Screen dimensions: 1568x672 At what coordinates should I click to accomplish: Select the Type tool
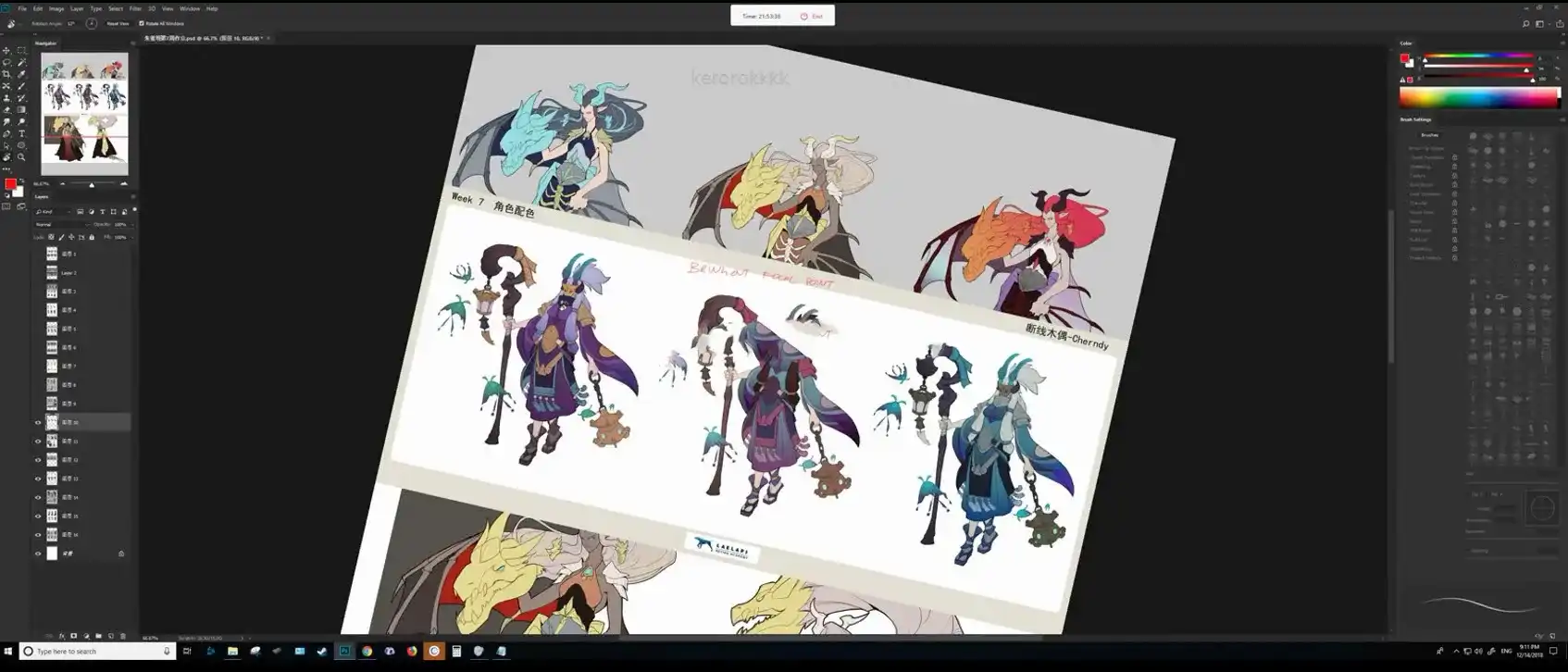[x=21, y=134]
